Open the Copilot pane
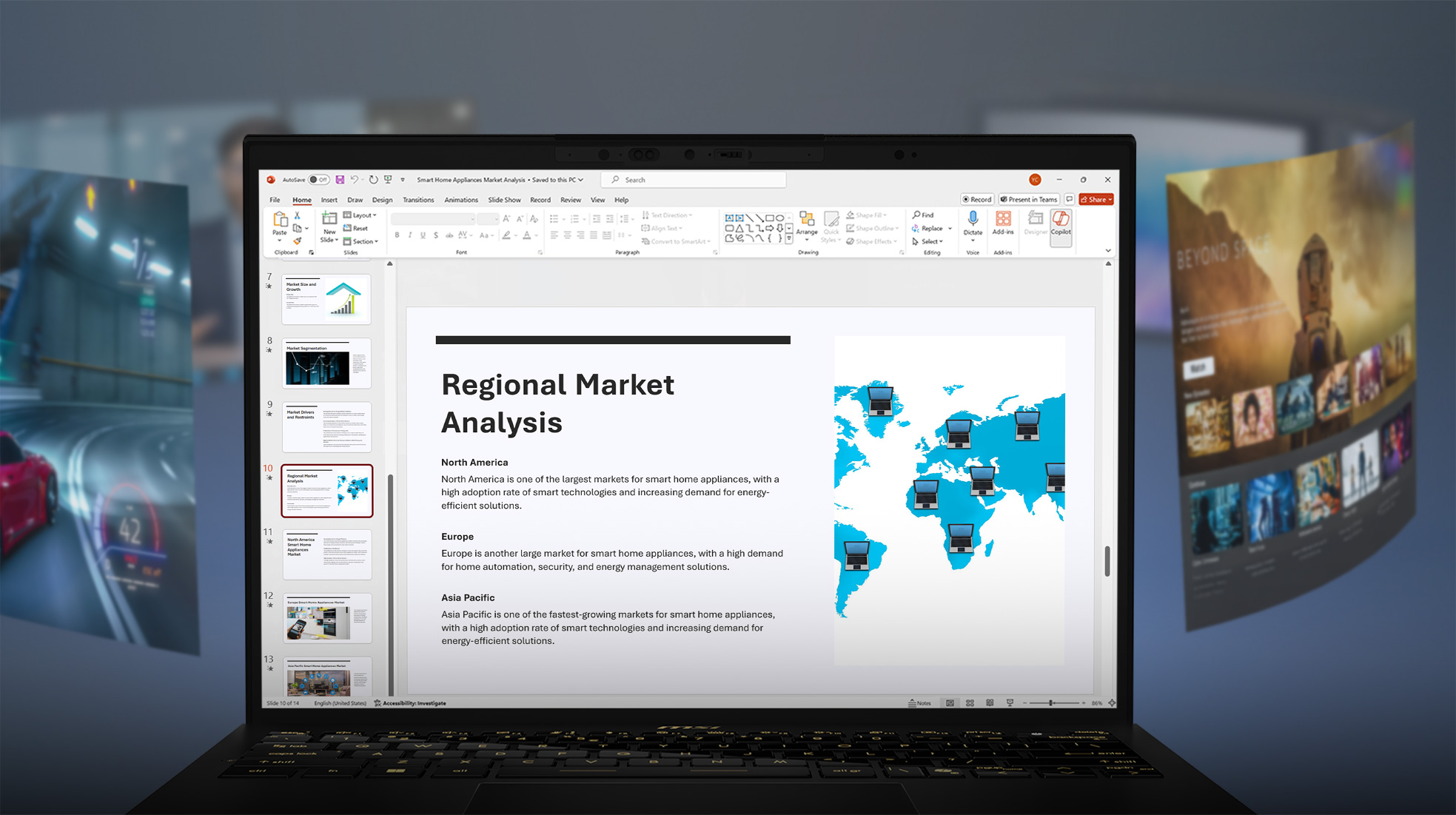The width and height of the screenshot is (1456, 815). [1061, 222]
